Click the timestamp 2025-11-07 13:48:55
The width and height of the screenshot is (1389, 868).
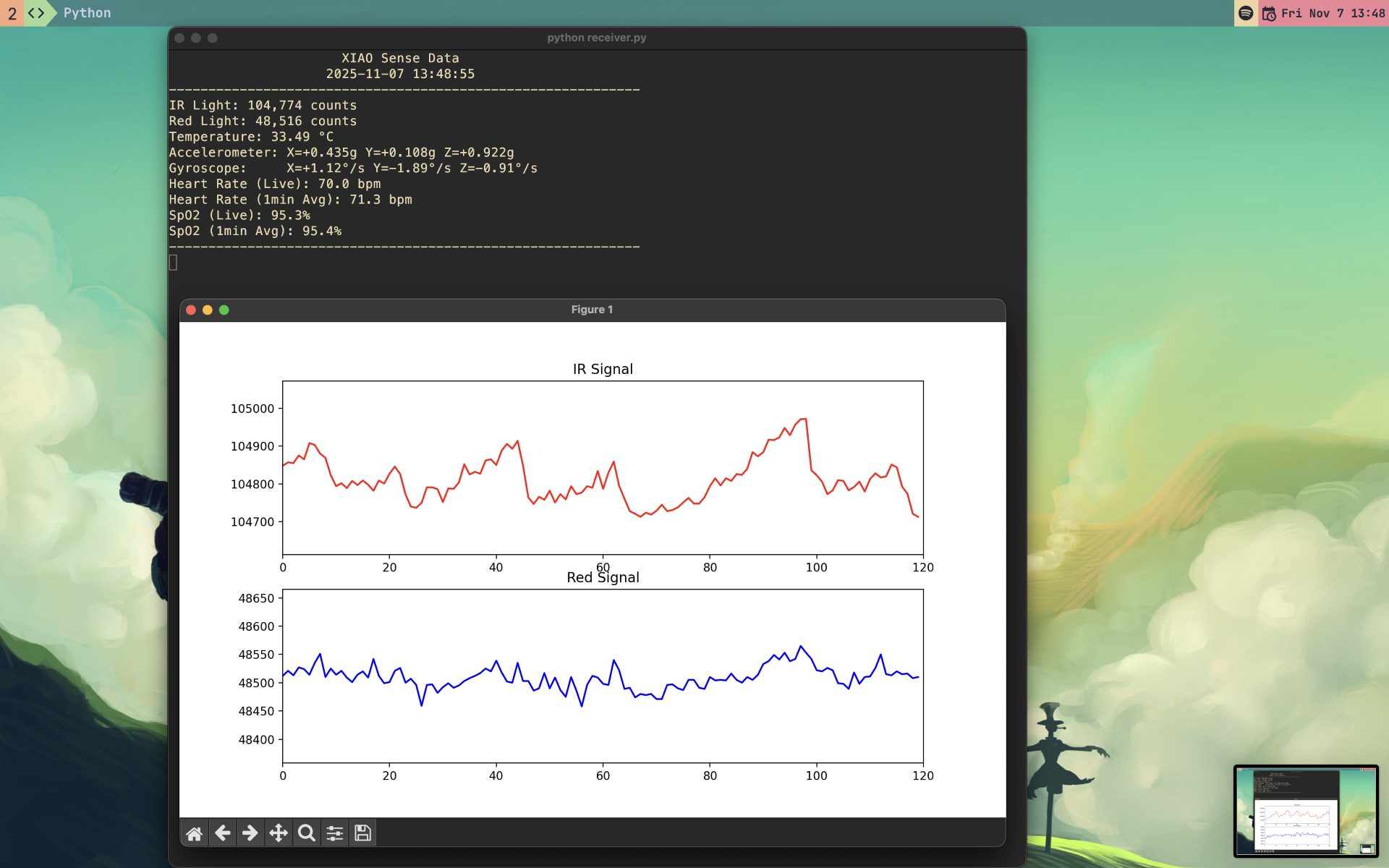click(x=400, y=74)
